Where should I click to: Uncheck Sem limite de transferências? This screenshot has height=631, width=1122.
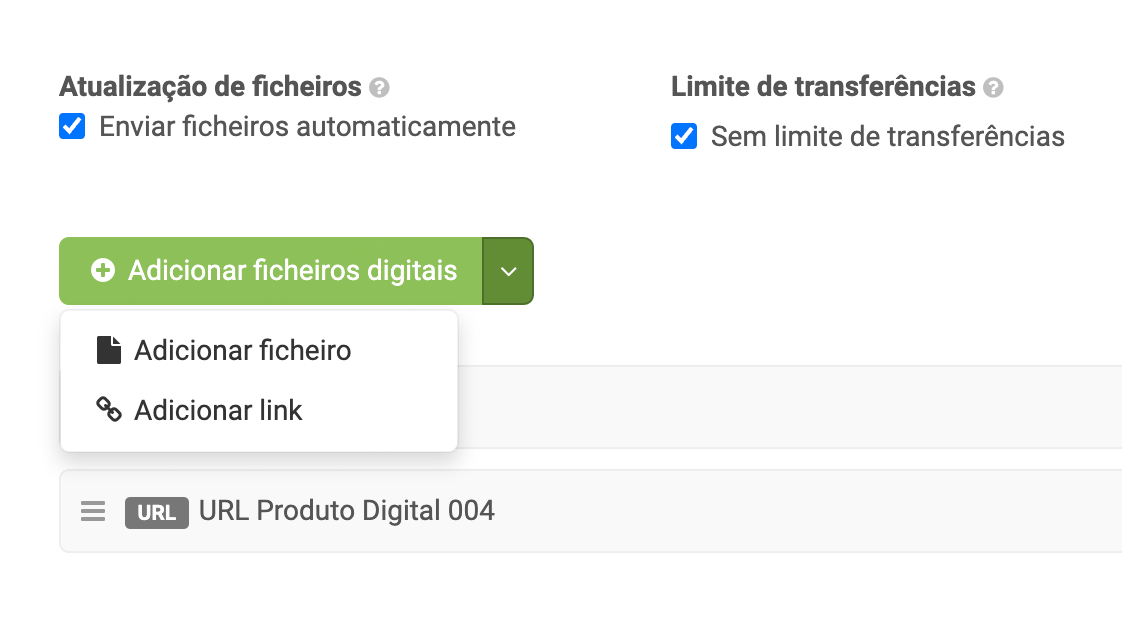coord(683,137)
